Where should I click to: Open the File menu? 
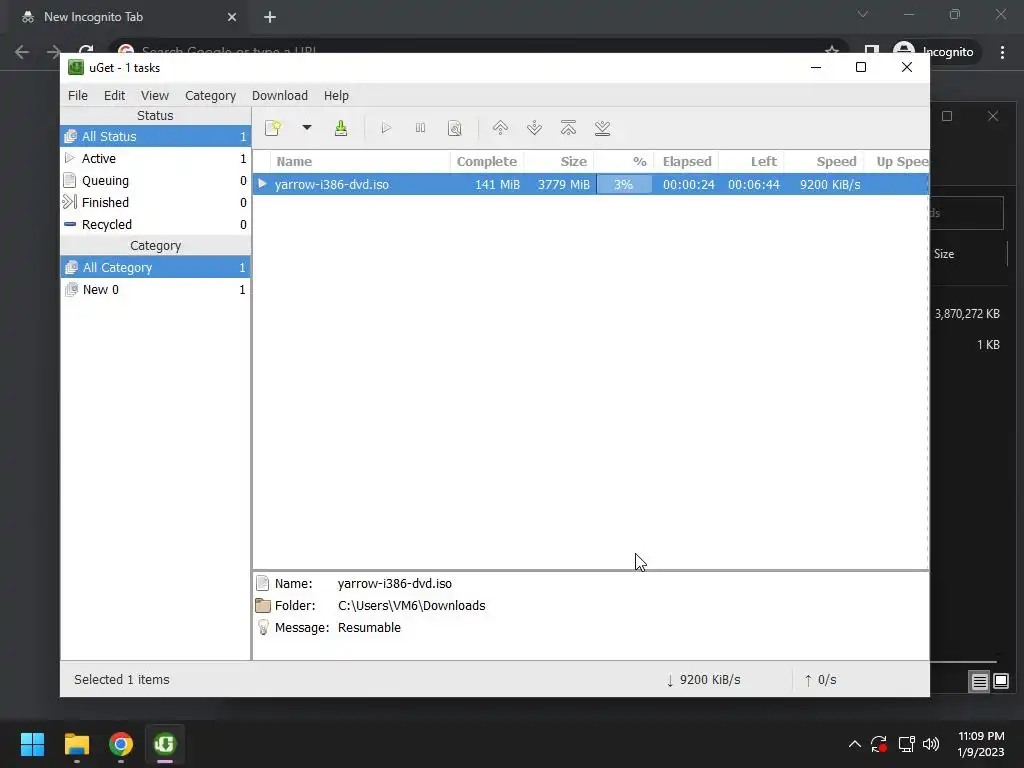(x=78, y=95)
